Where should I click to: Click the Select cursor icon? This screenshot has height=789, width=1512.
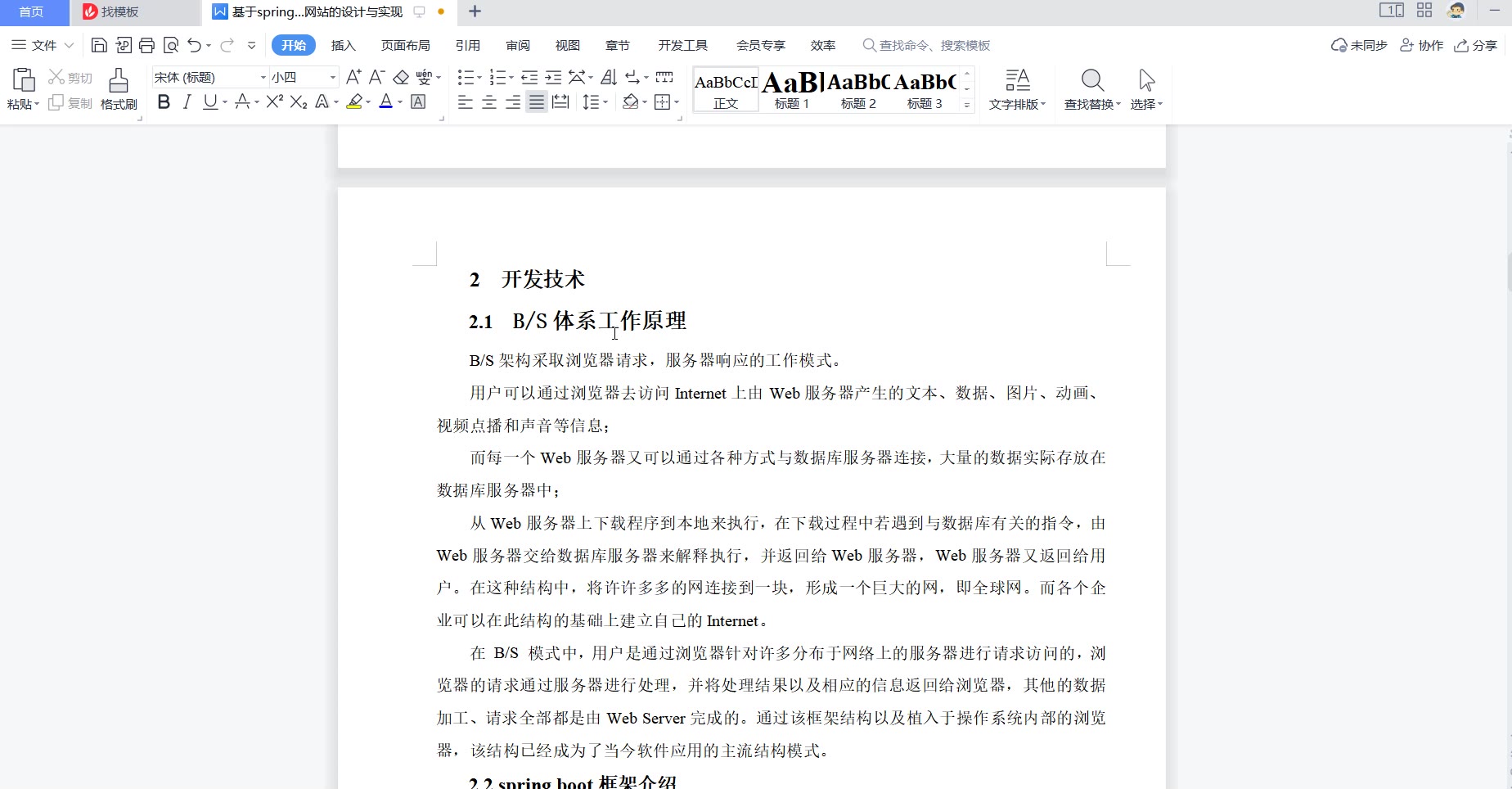[x=1146, y=80]
